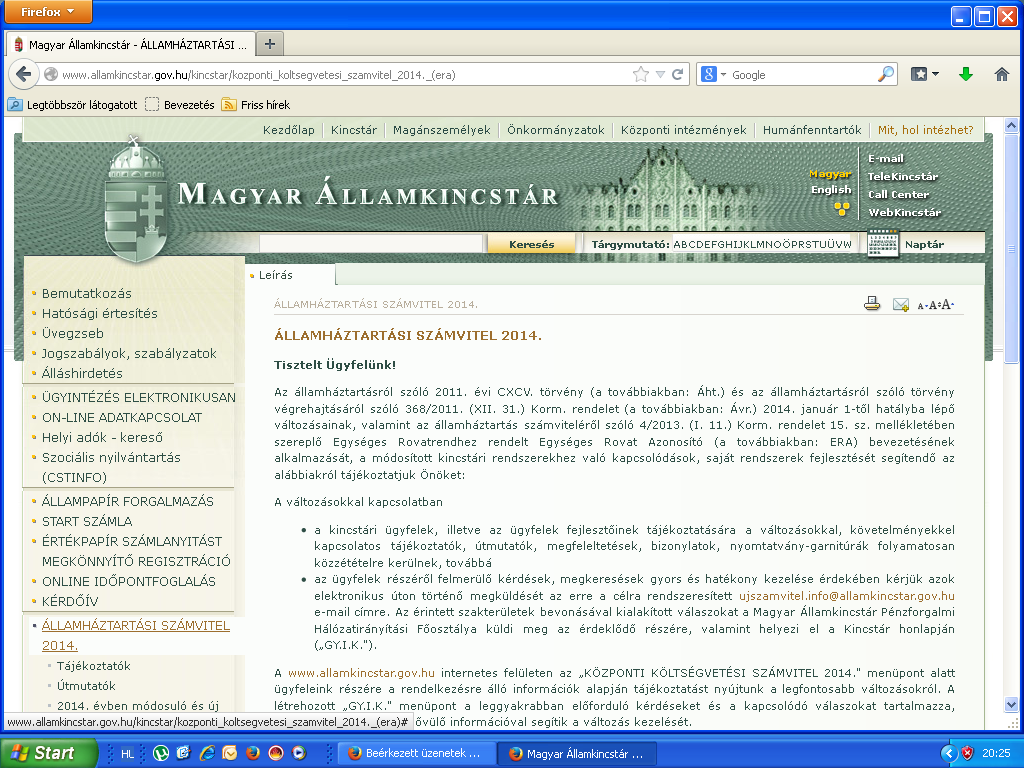
Task: Open Bemutatkozás in the sidebar
Action: (x=86, y=293)
